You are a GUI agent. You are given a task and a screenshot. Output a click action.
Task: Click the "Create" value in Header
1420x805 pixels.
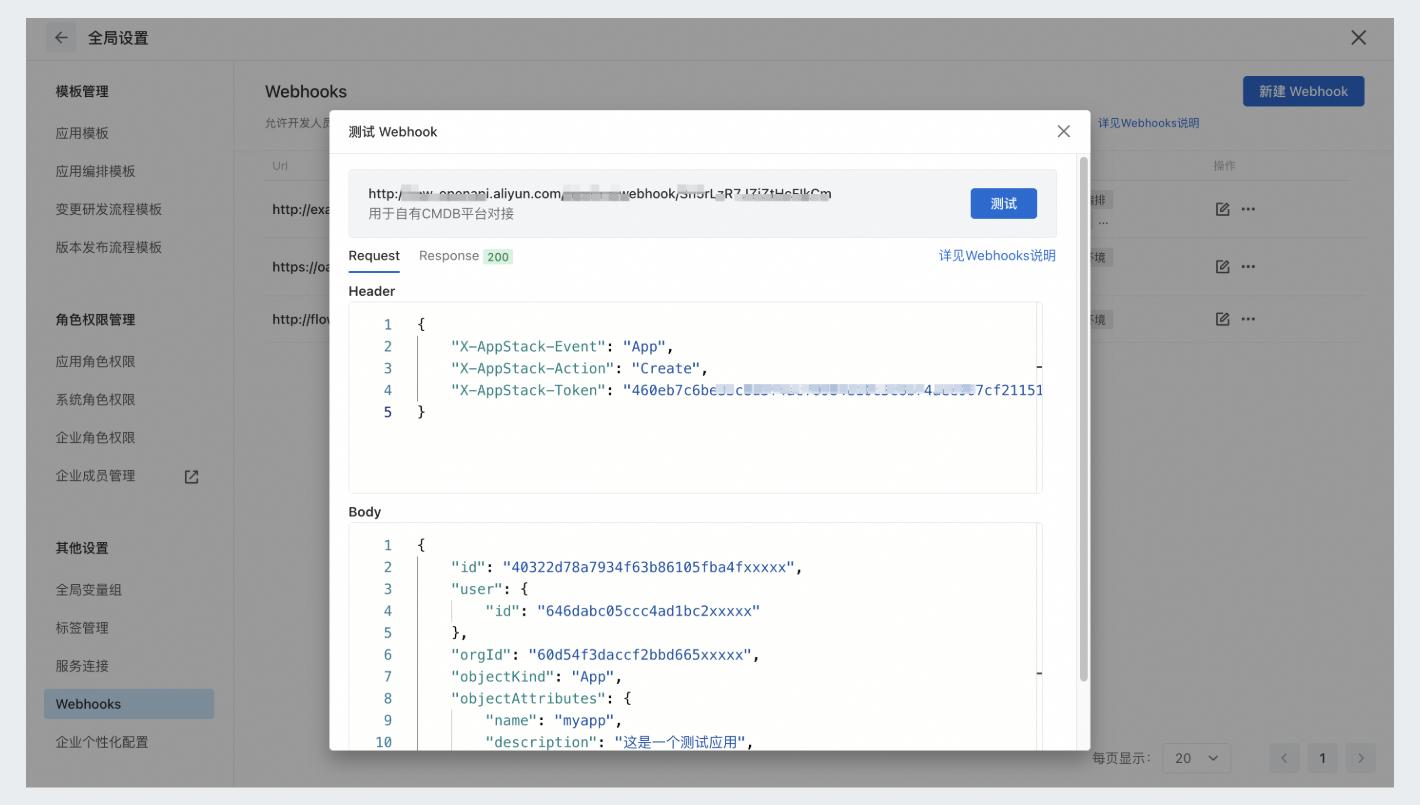664,368
